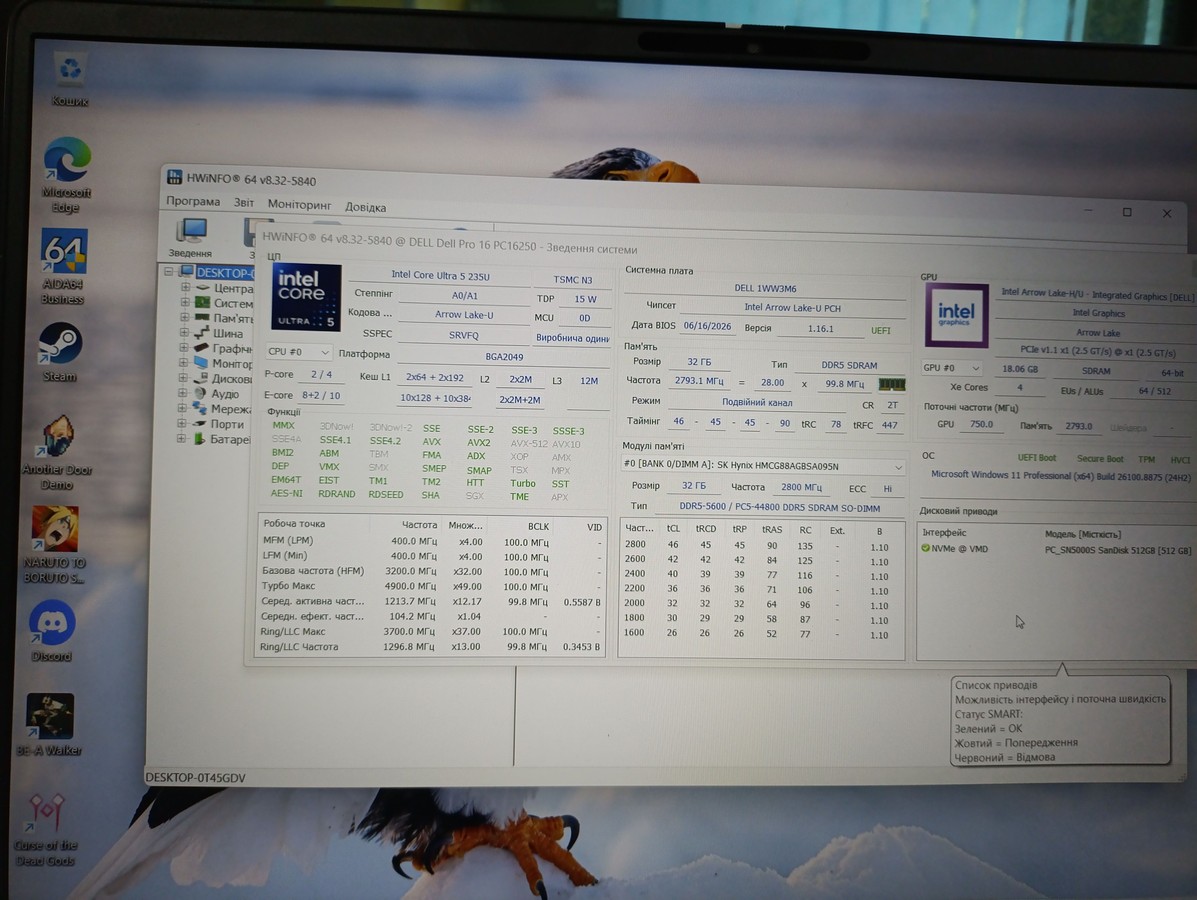The width and height of the screenshot is (1197, 900).
Task: Click the BIOS version 1.16.1 field
Action: 821,329
